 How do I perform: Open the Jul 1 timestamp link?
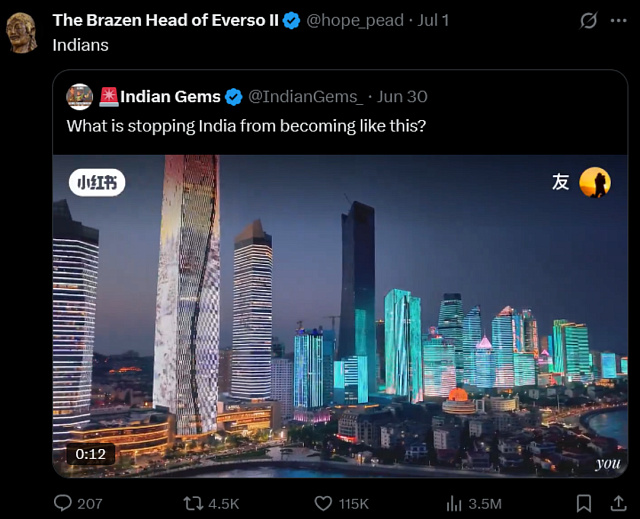click(433, 20)
